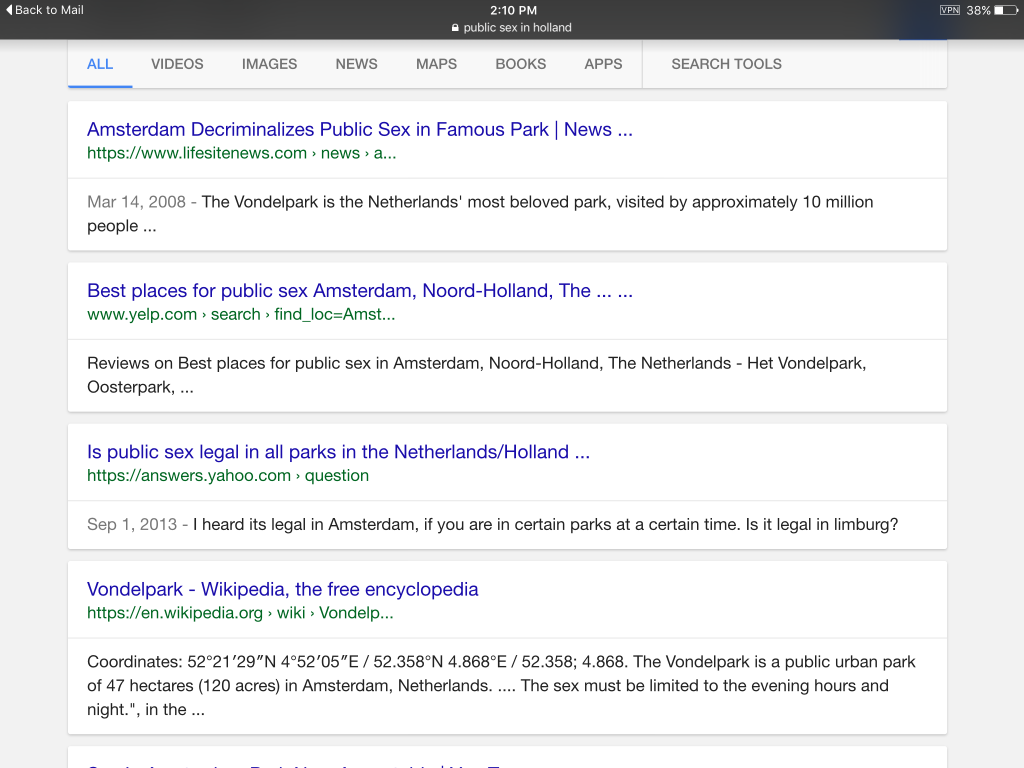Tap the Mar 14, 2008 snippet text
Screen dimensions: 1024x768
pyautogui.click(x=480, y=214)
